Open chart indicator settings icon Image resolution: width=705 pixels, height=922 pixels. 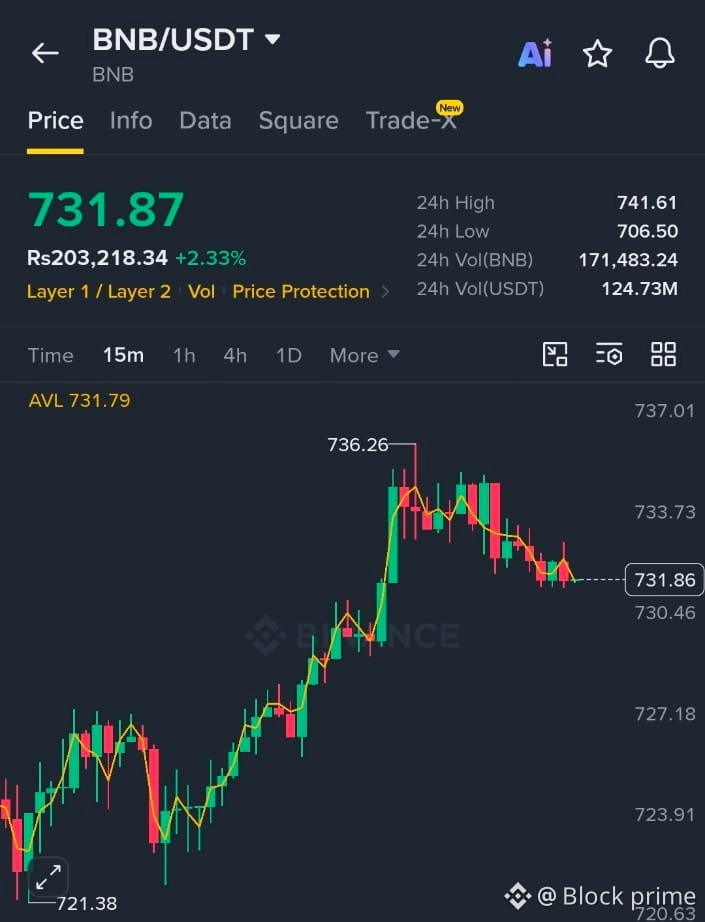click(x=609, y=355)
